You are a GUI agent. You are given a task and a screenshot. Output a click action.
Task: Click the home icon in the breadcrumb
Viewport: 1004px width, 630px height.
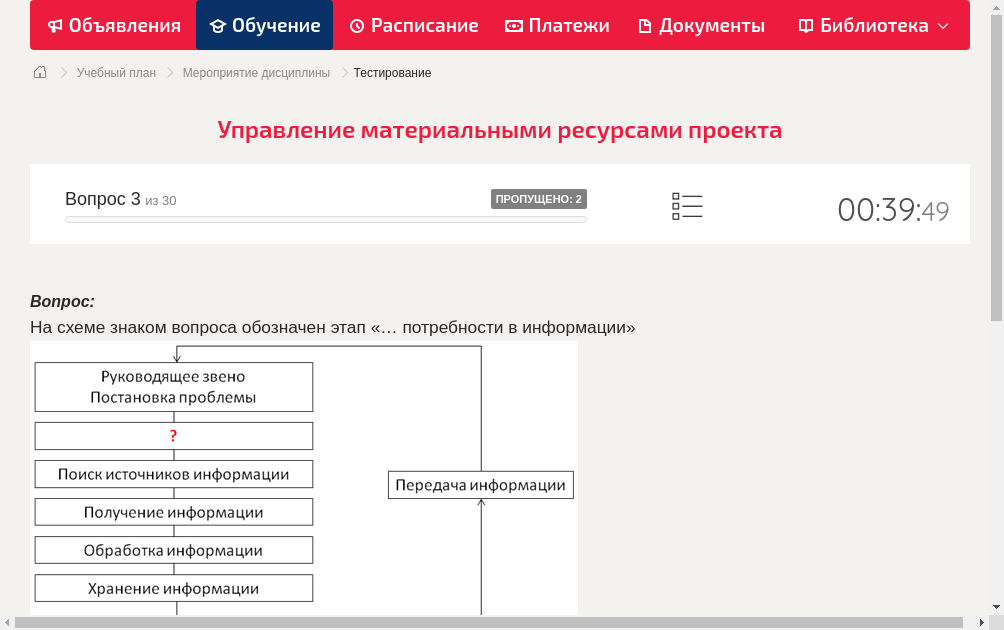point(39,72)
